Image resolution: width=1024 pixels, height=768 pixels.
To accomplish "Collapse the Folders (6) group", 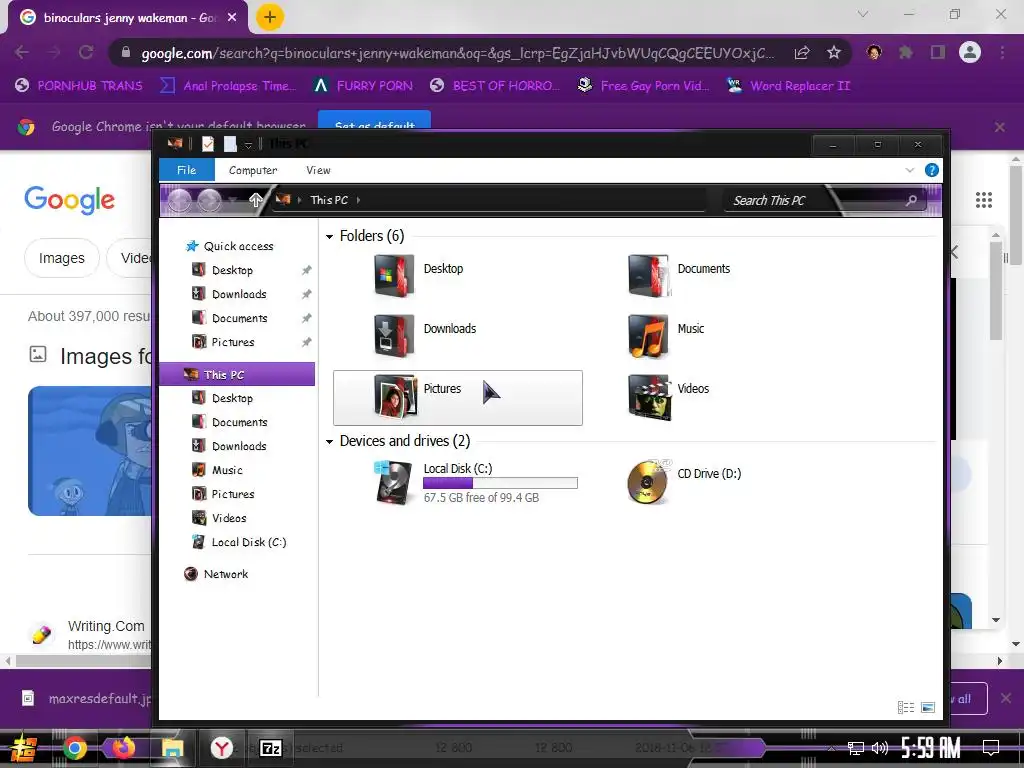I will (x=329, y=236).
